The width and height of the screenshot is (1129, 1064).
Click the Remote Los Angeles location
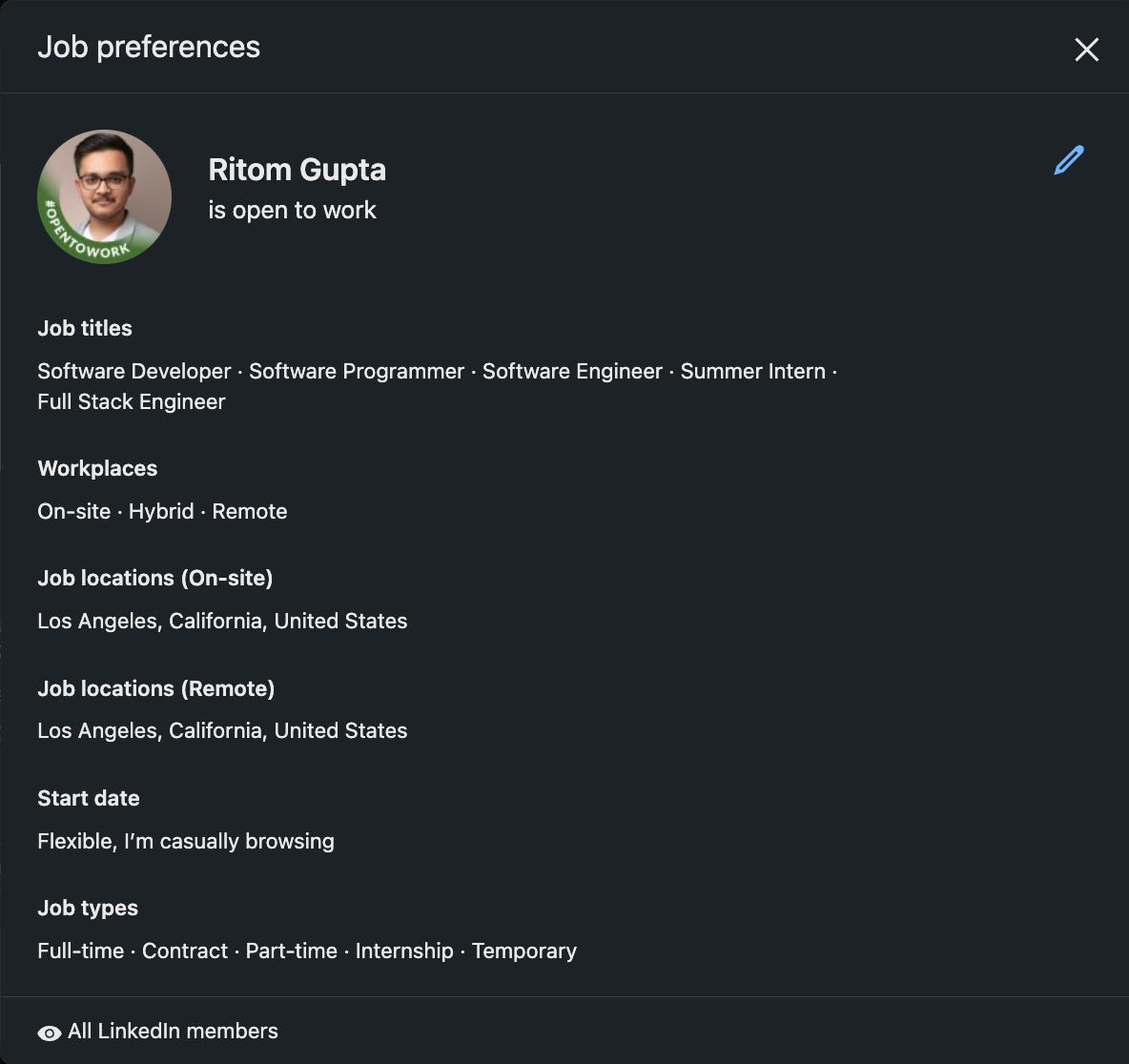[222, 730]
